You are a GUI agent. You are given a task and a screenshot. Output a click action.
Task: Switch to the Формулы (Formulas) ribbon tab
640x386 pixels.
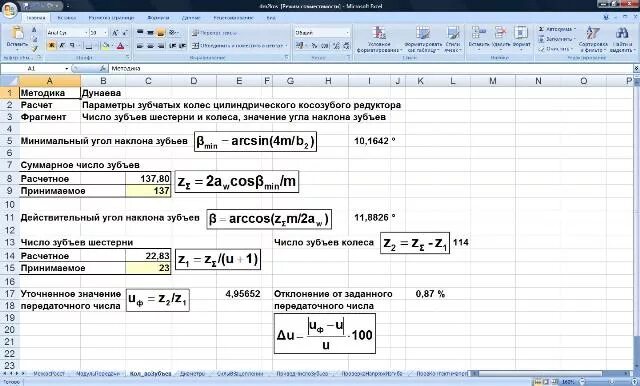coord(158,18)
